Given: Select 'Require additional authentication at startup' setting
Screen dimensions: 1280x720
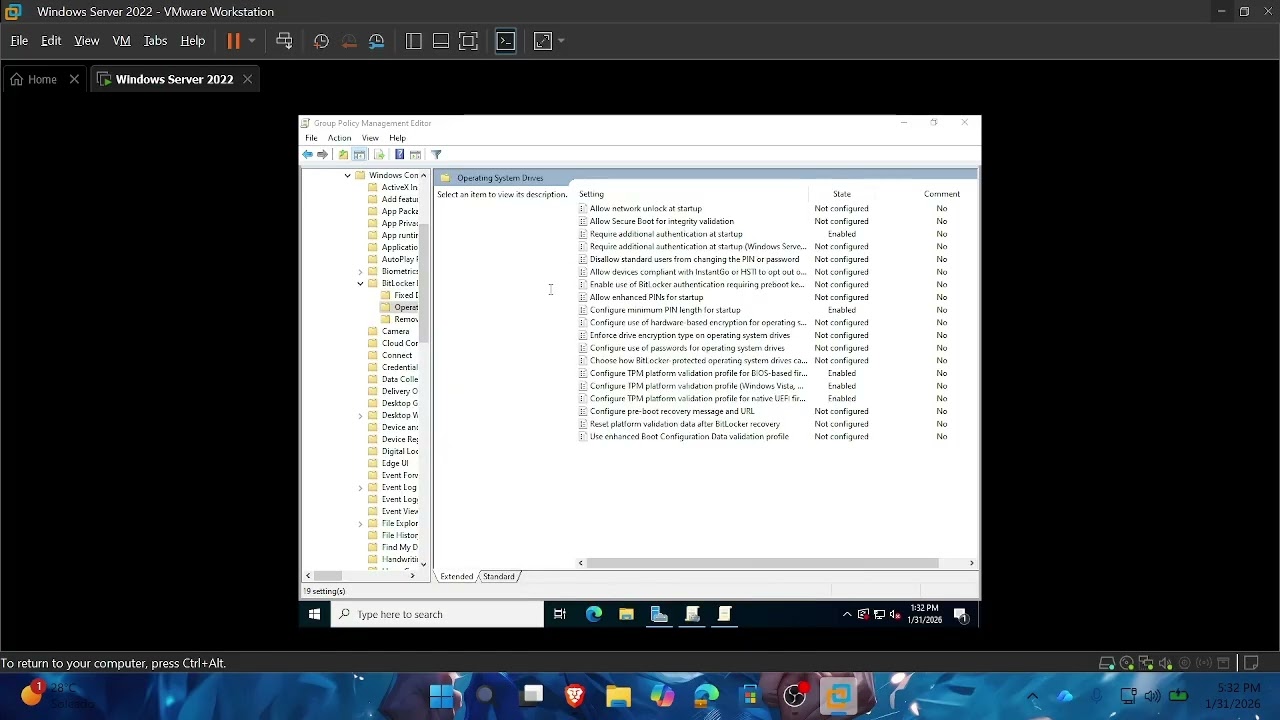Looking at the screenshot, I should [666, 234].
